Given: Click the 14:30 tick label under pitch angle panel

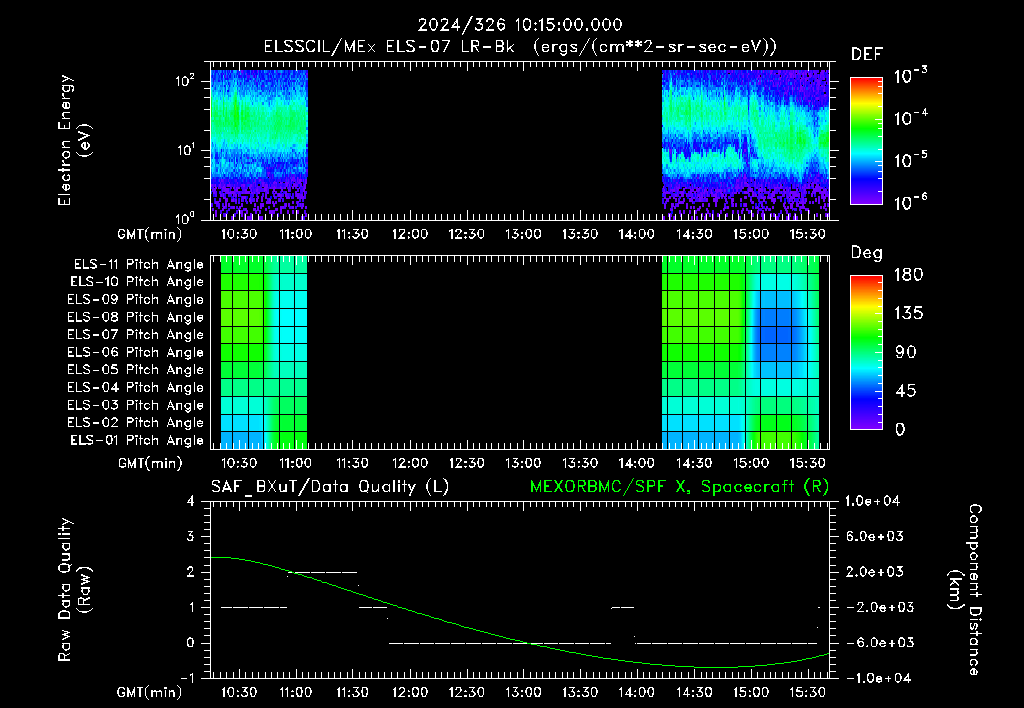Looking at the screenshot, I should point(694,463).
